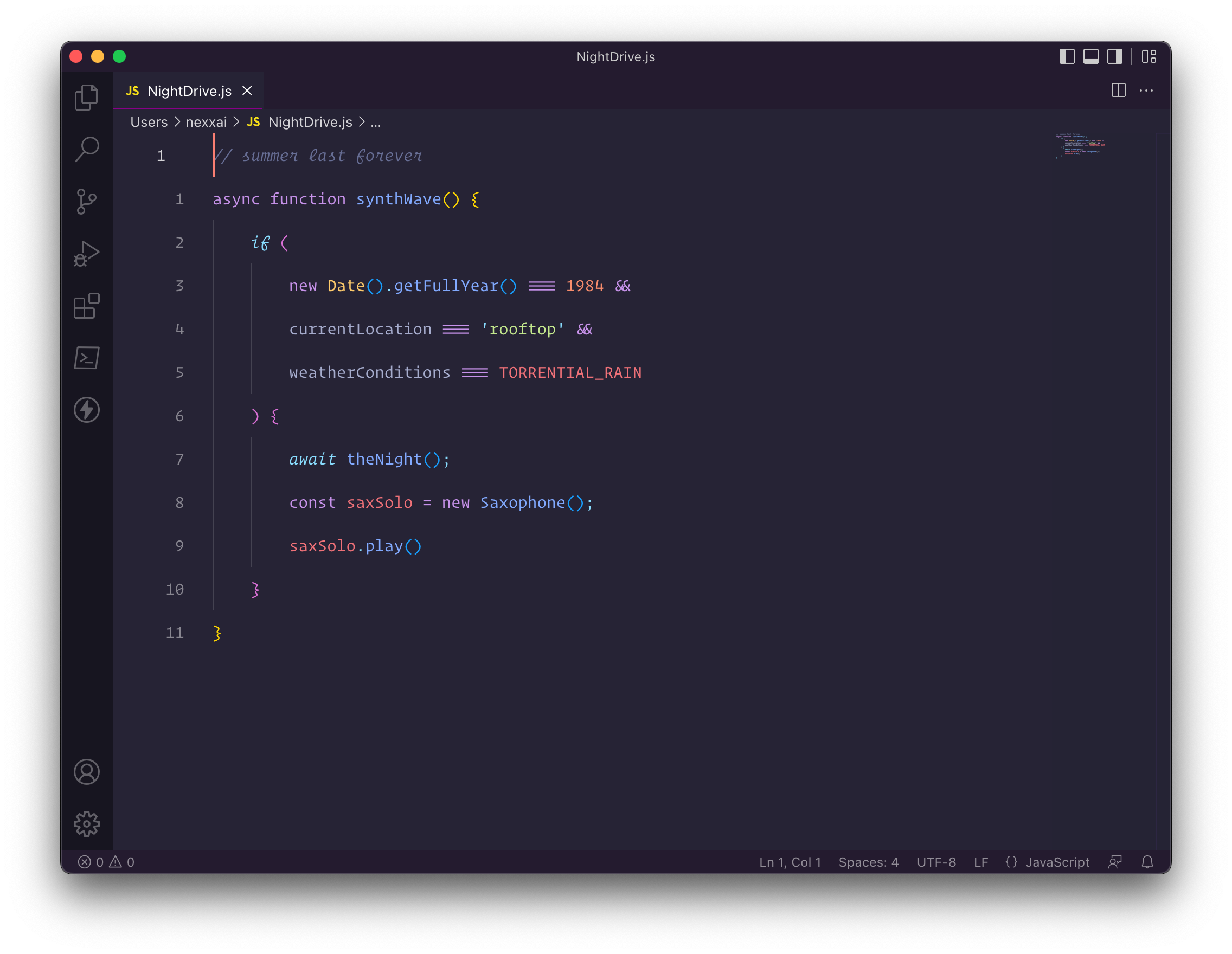Toggle the primary sidebar visibility
Screen dimensions: 1232x954
coord(1067,56)
